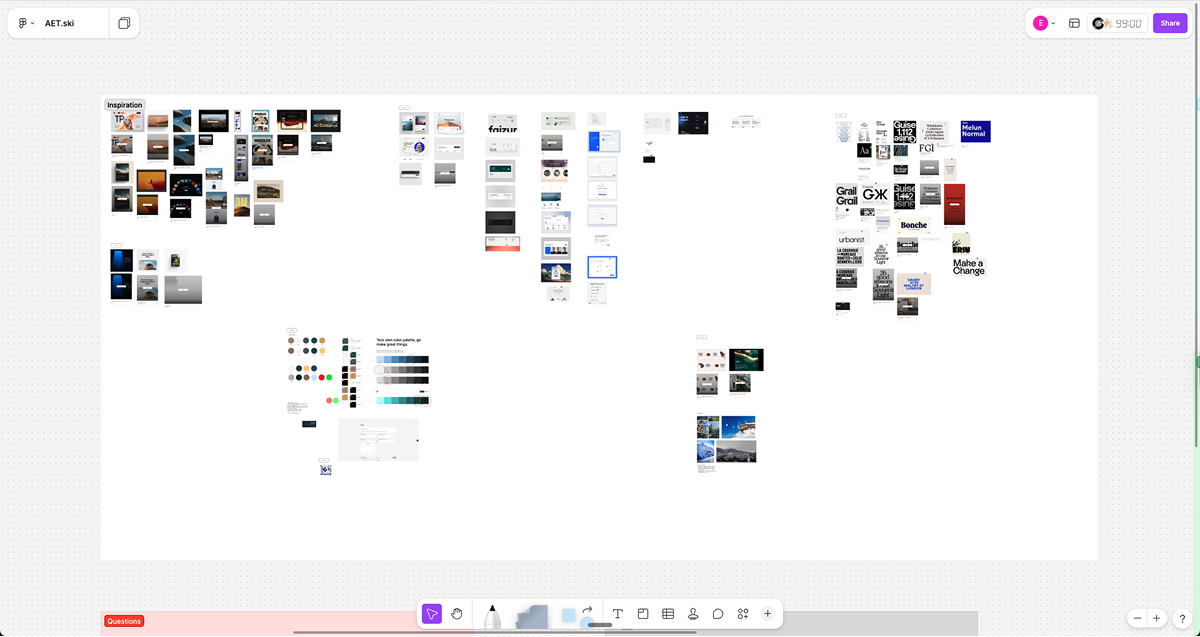The height and width of the screenshot is (637, 1200).
Task: Select the Text tool
Action: coord(618,614)
